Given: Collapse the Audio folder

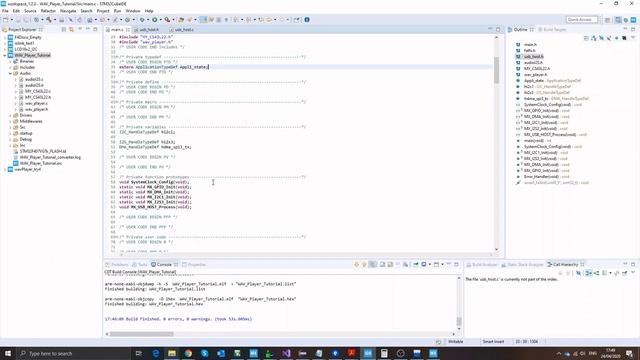Looking at the screenshot, I should tap(10, 73).
